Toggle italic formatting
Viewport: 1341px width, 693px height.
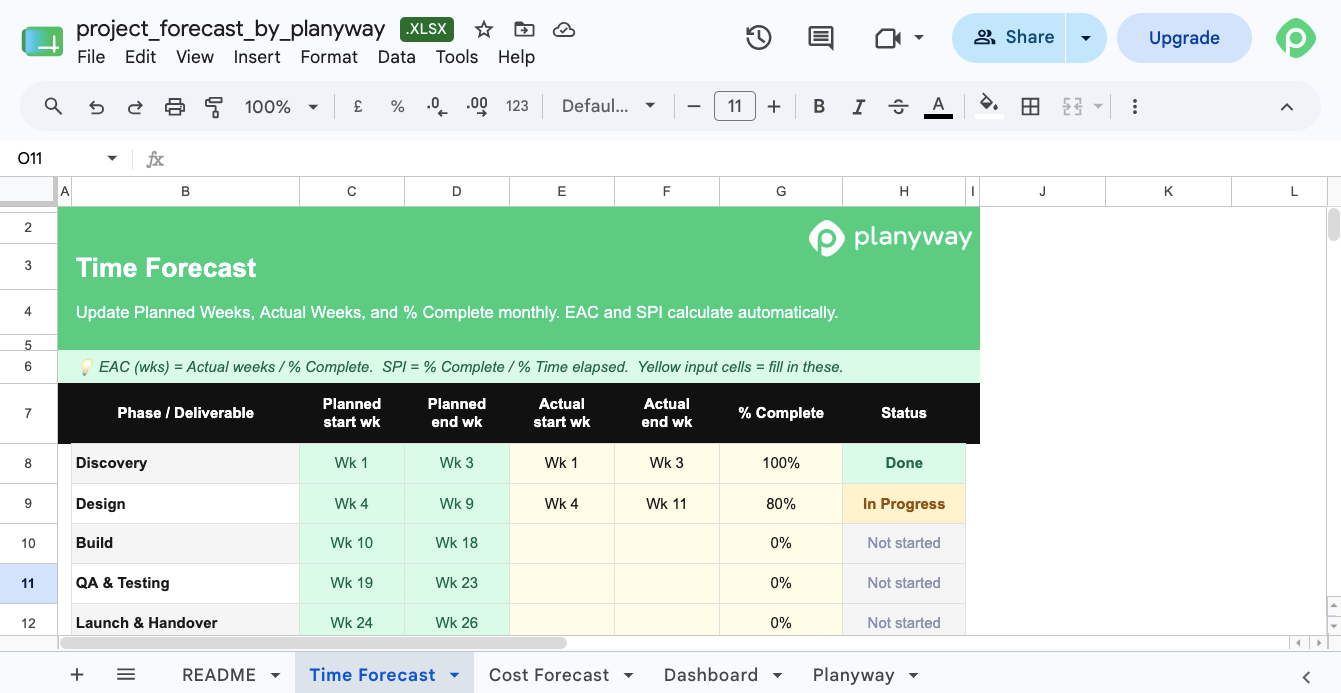coord(858,106)
